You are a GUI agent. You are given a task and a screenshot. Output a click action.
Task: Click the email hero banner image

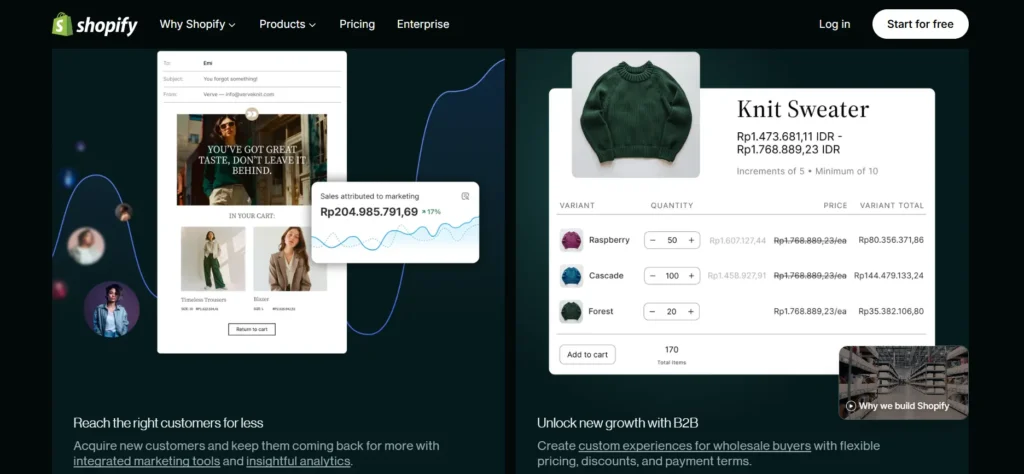point(251,160)
